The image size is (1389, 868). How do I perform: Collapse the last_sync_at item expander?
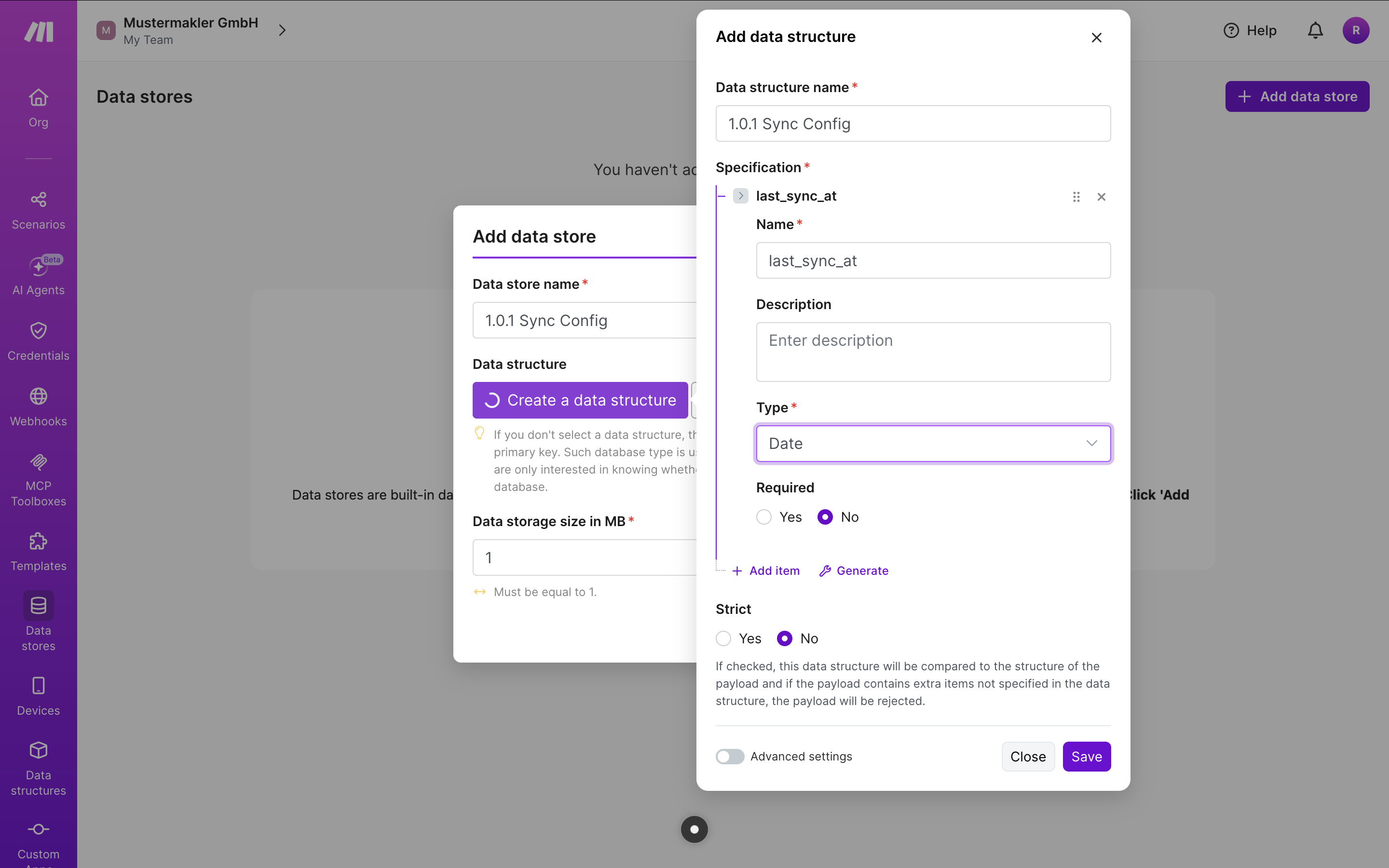pyautogui.click(x=740, y=196)
